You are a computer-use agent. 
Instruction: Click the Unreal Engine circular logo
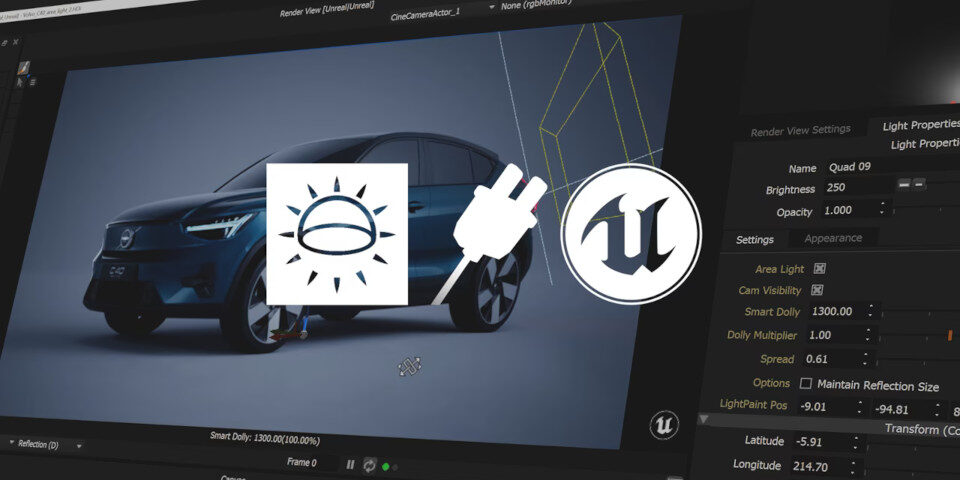click(629, 234)
